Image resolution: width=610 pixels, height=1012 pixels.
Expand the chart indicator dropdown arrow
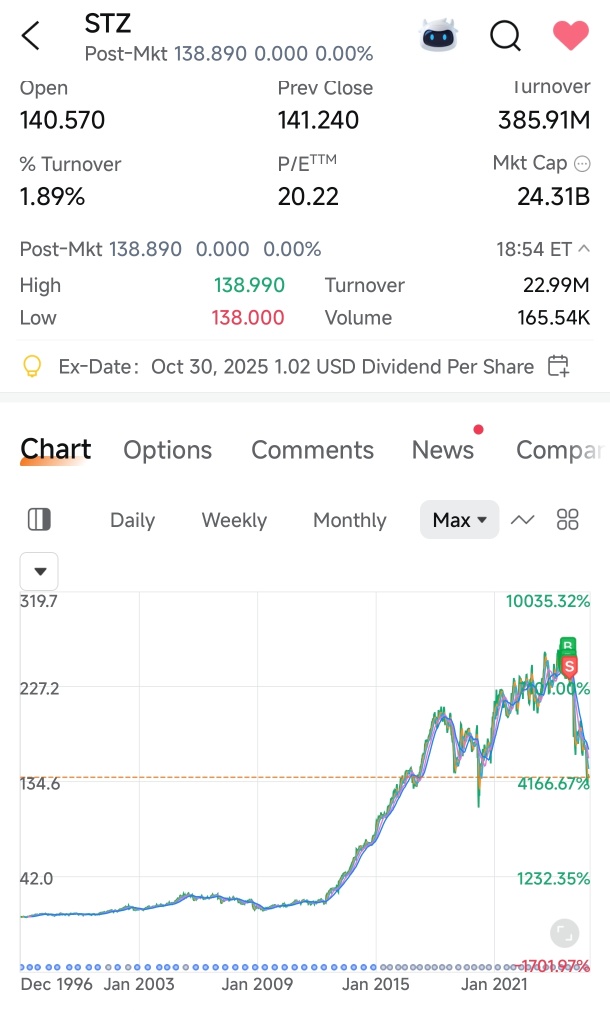[40, 571]
